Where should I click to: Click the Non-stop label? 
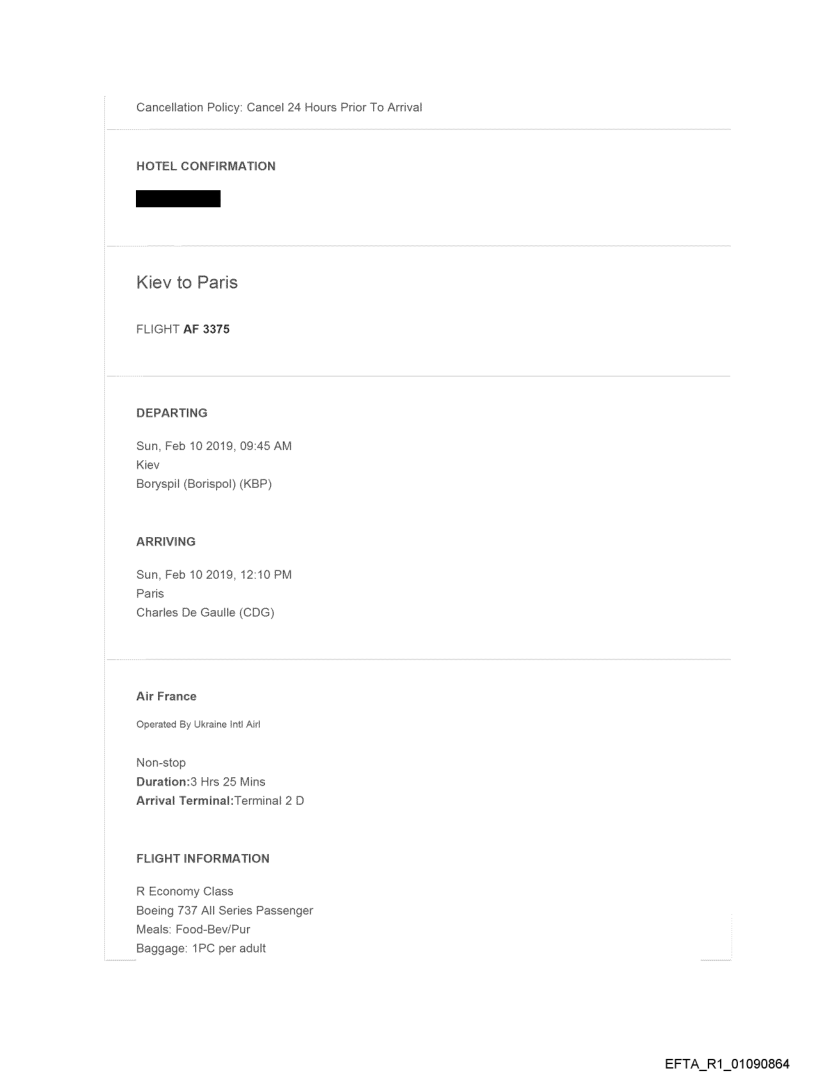pos(161,763)
